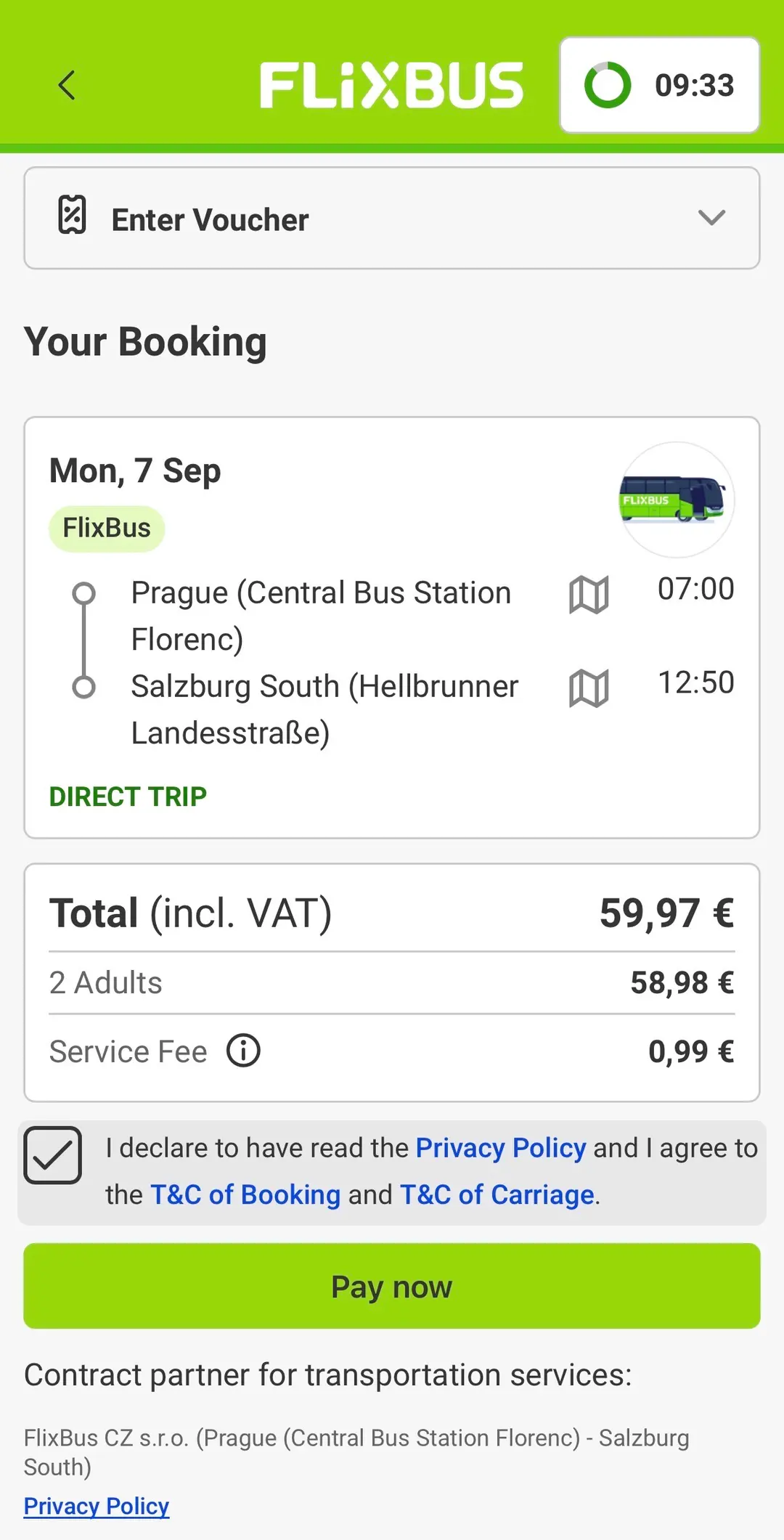The width and height of the screenshot is (784, 1540).
Task: Toggle the Privacy Policy agreement checkbox
Action: click(x=52, y=1154)
